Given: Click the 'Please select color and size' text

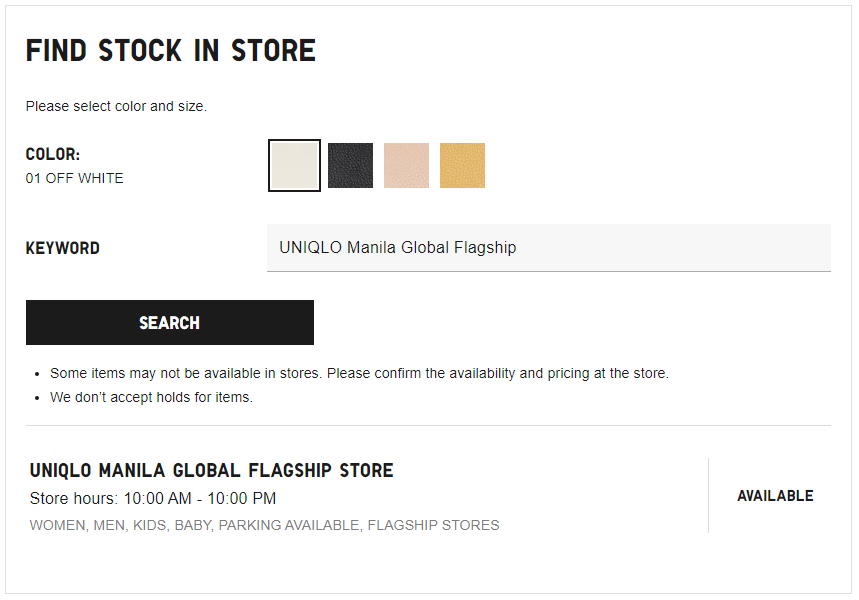Looking at the screenshot, I should (x=116, y=107).
